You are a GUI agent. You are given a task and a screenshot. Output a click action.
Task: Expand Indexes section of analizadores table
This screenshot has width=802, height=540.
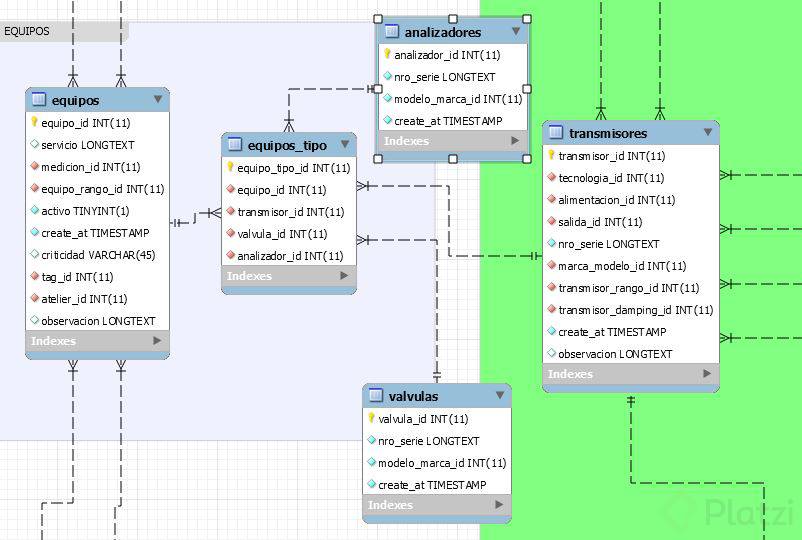click(515, 141)
